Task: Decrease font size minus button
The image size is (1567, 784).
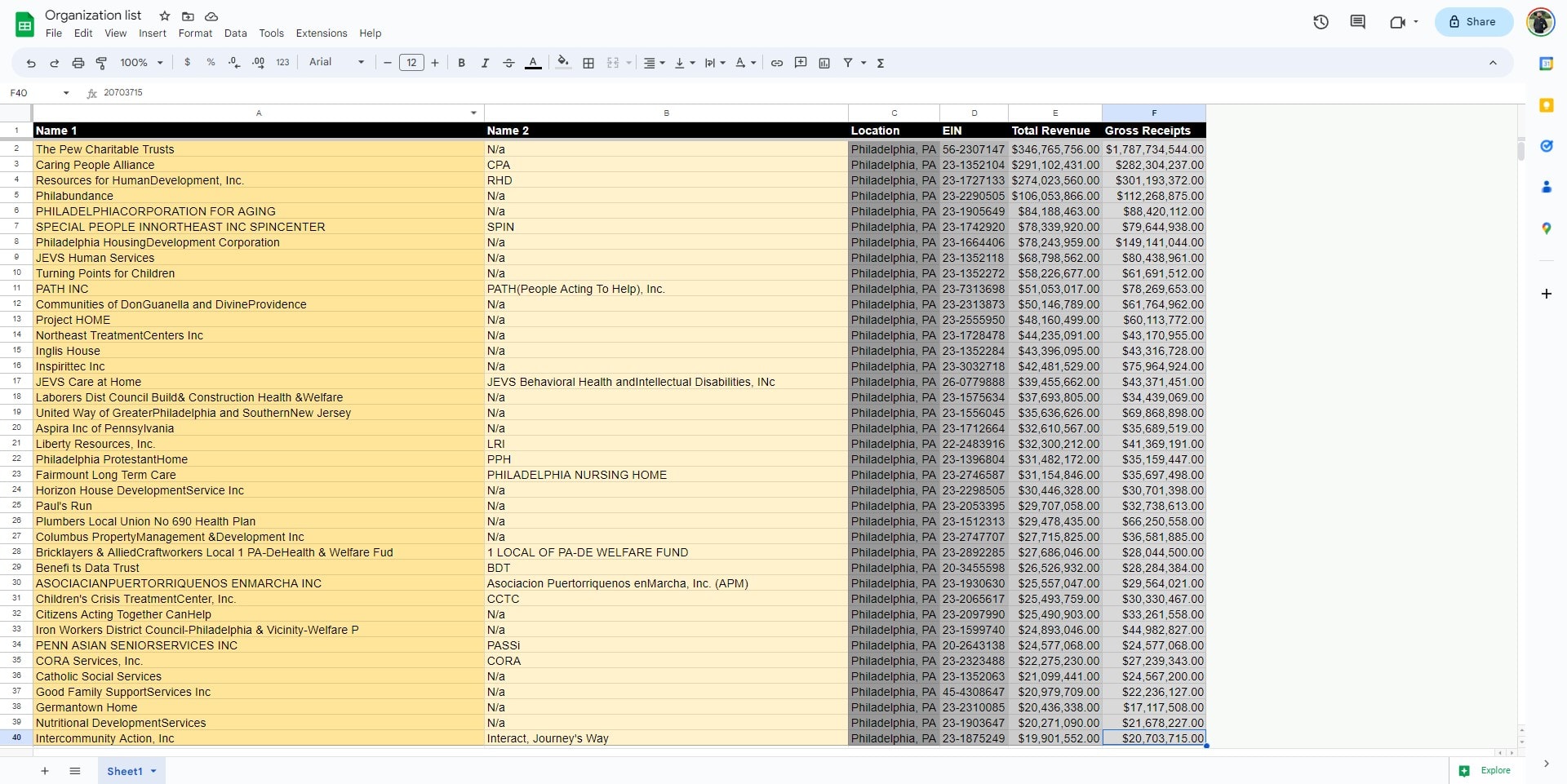Action: (388, 63)
